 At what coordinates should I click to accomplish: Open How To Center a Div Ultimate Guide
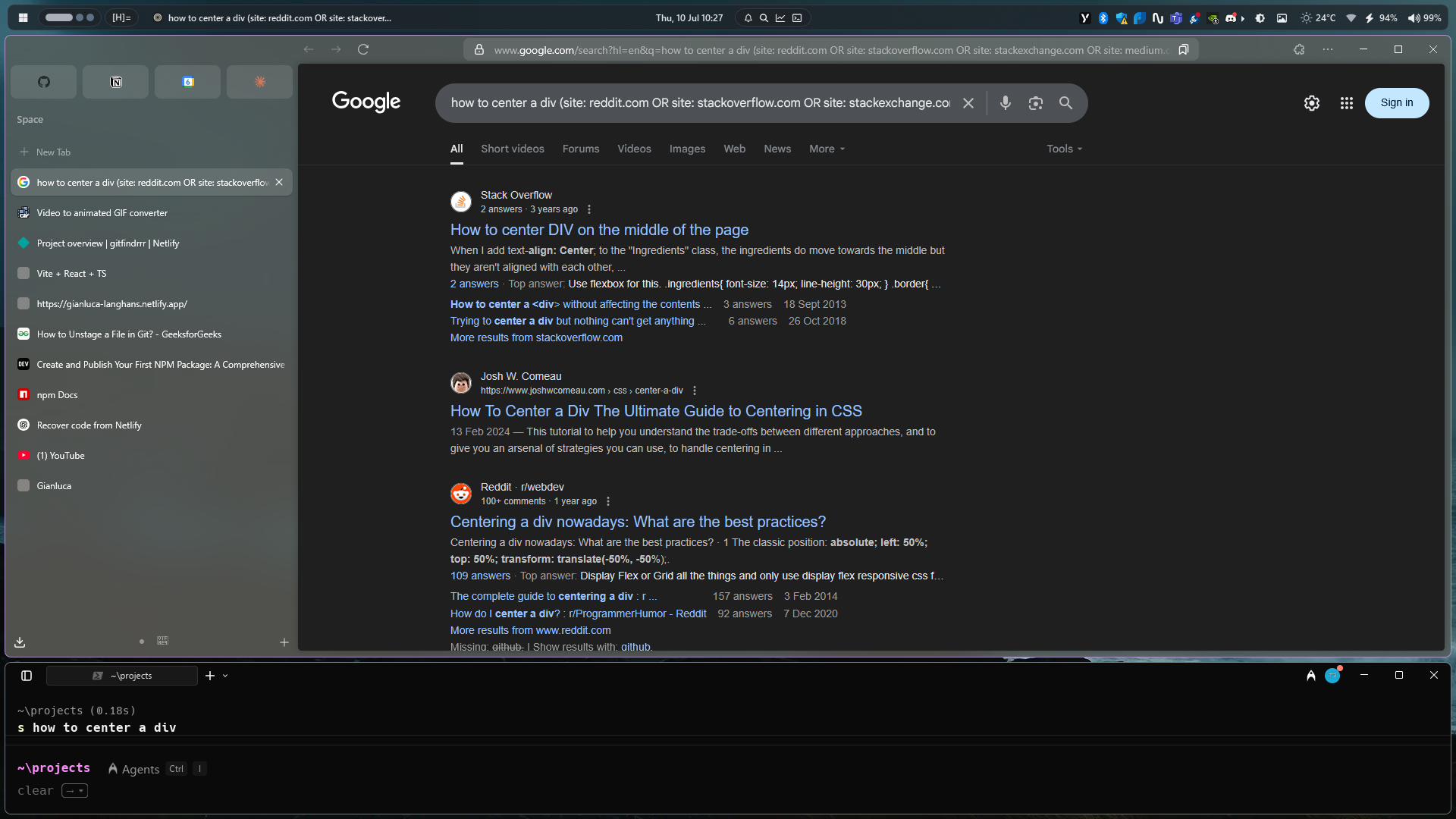pos(656,411)
